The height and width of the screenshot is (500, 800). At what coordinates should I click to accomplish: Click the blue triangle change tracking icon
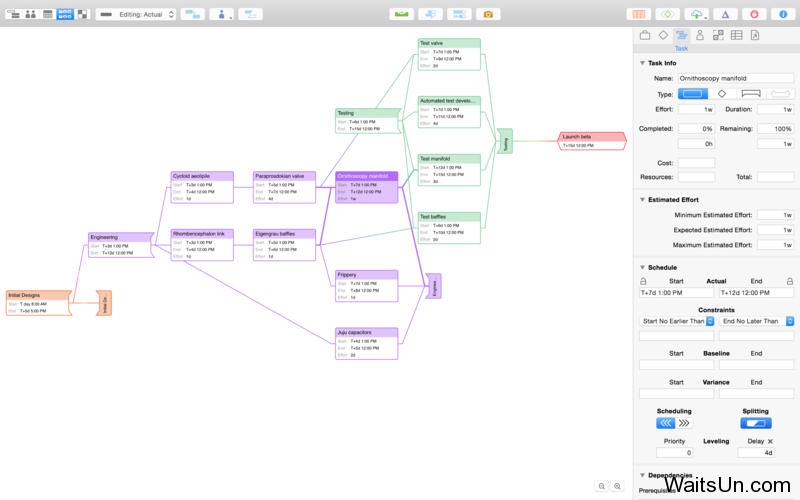point(725,14)
